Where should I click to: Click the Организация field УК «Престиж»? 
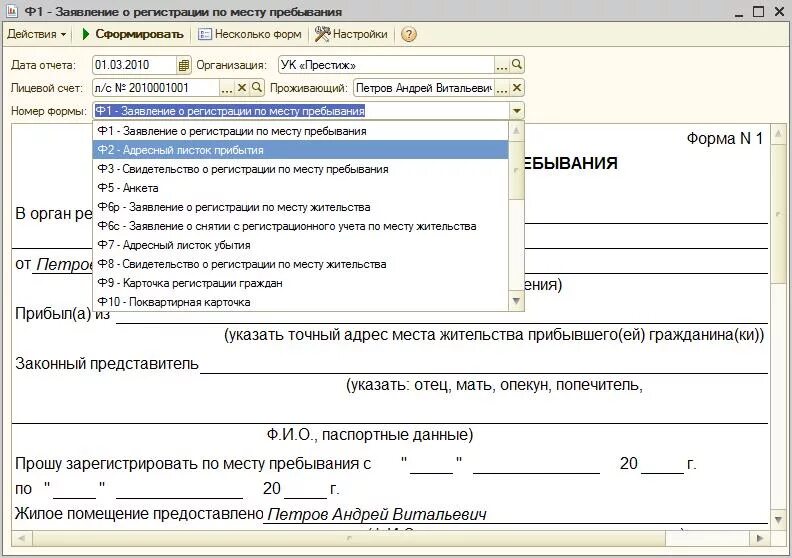[386, 65]
